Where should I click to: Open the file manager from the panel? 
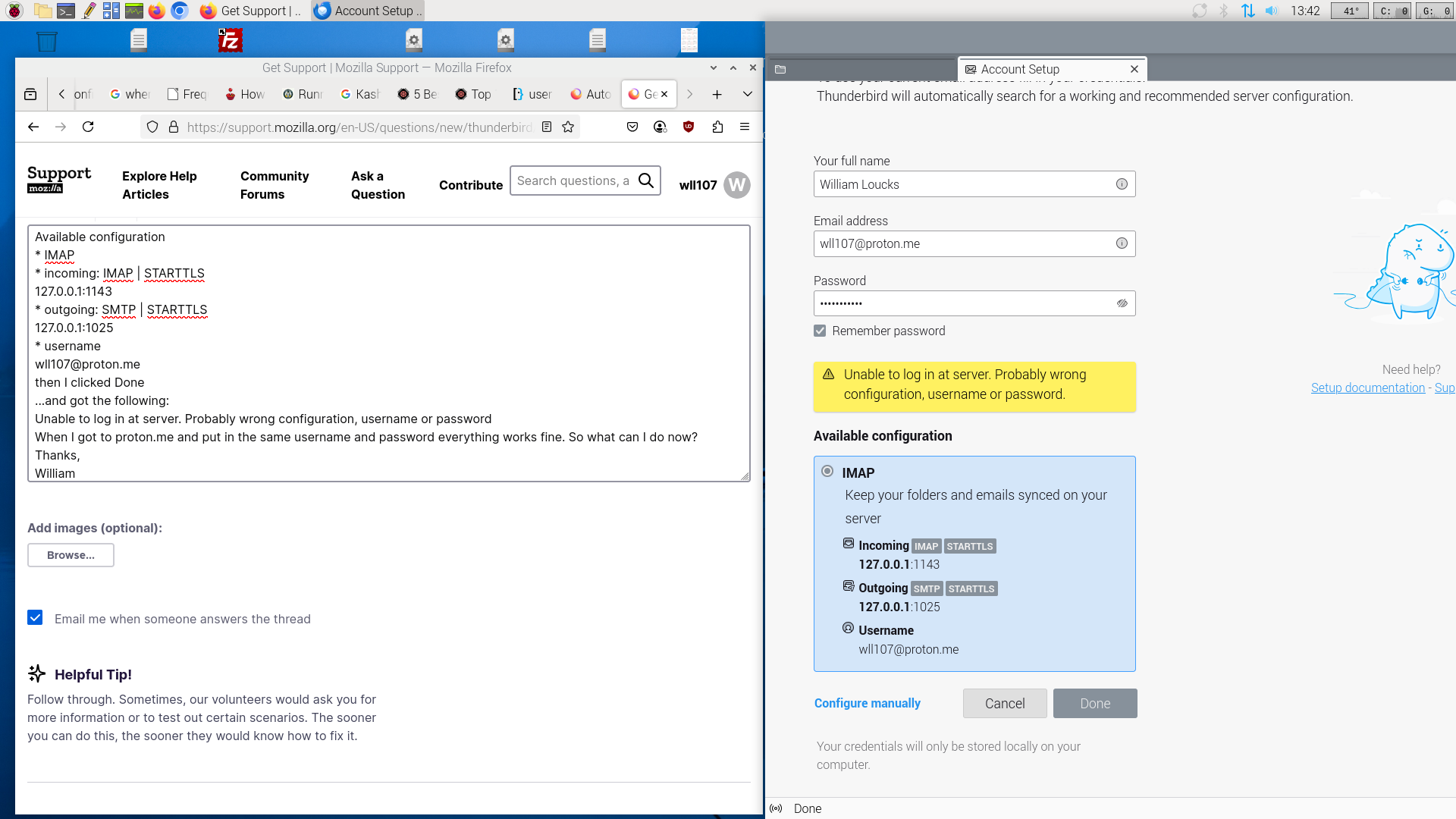43,11
